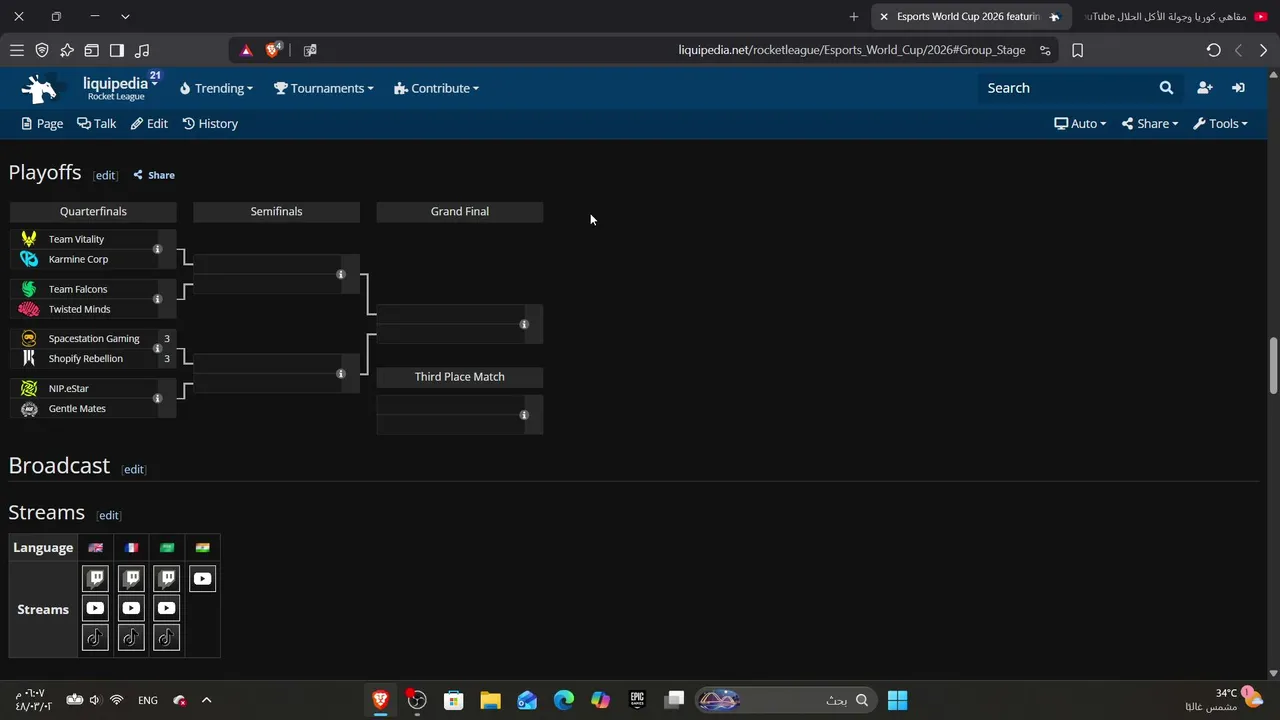Image resolution: width=1280 pixels, height=720 pixels.
Task: Open the Edit tab
Action: [149, 124]
